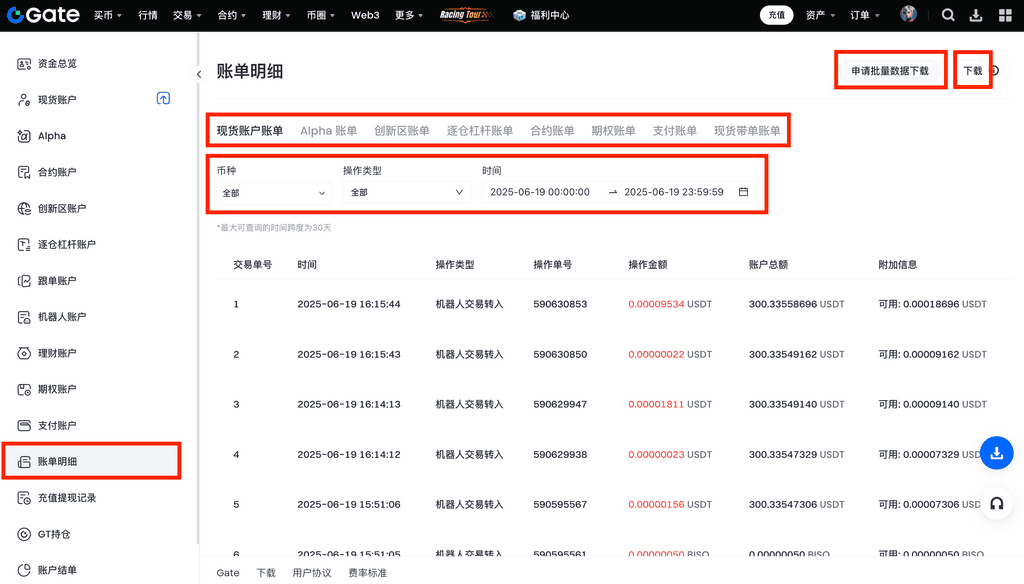Click the start time field 2025-06-19 00:00:00
Screen dimensions: 1024x584
click(540, 192)
